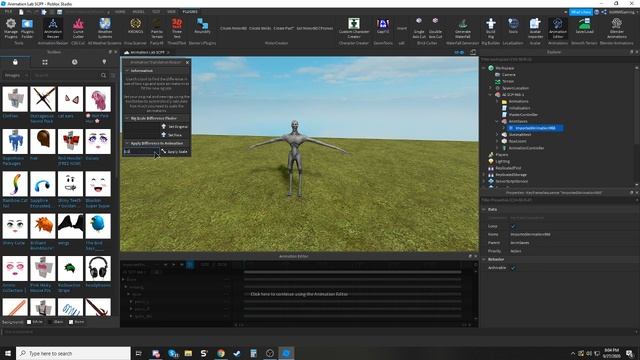Switch Toolbox to Recent clock tab
640x360 pixels.
click(x=75, y=62)
